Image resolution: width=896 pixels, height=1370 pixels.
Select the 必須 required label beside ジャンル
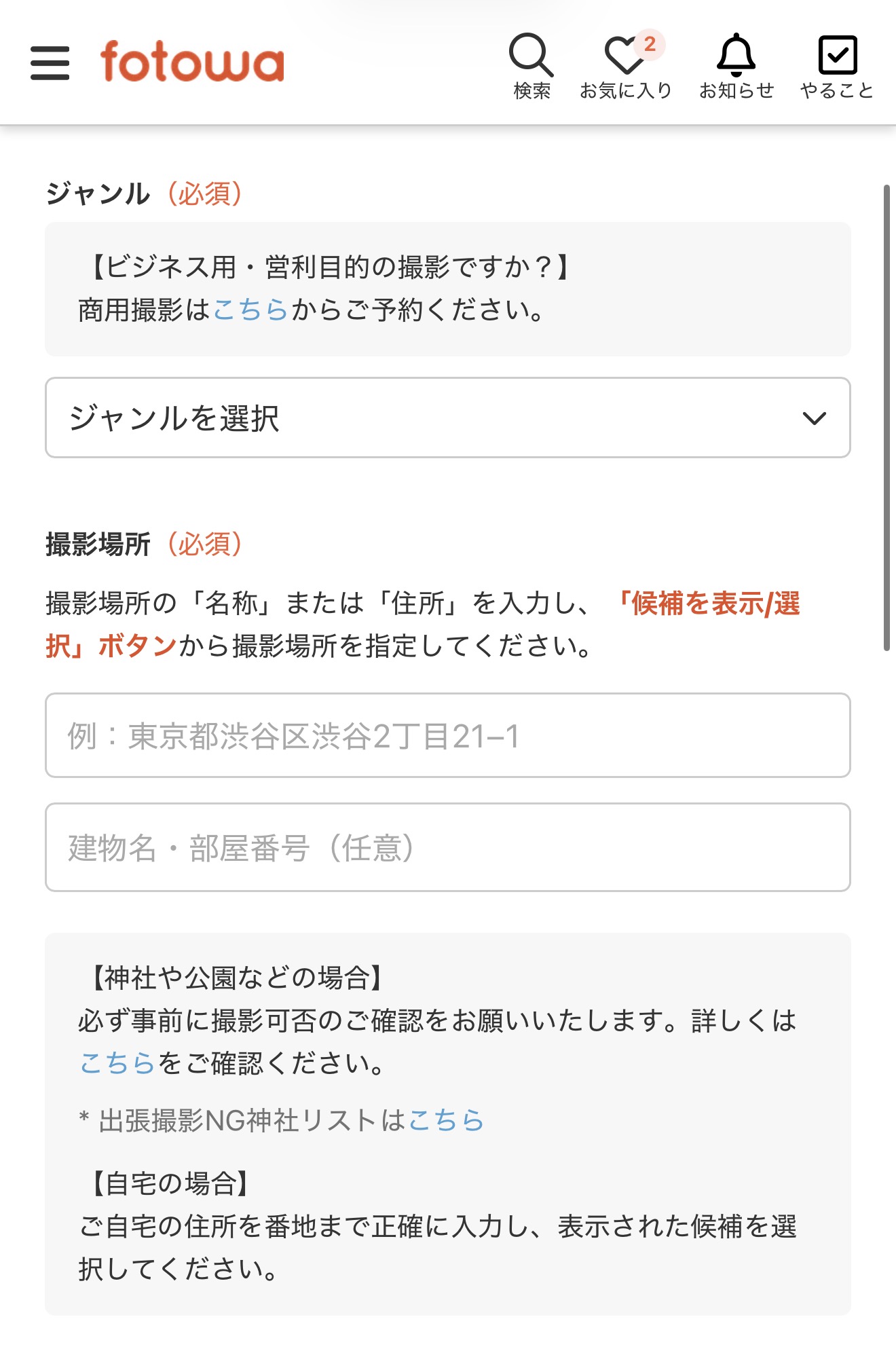click(205, 193)
